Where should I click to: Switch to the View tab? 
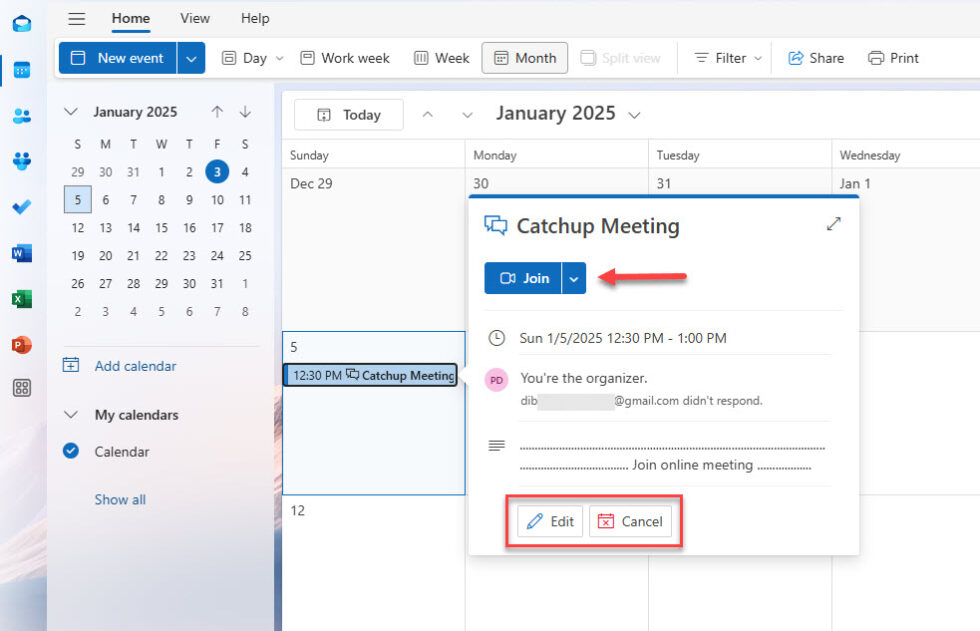(x=194, y=18)
